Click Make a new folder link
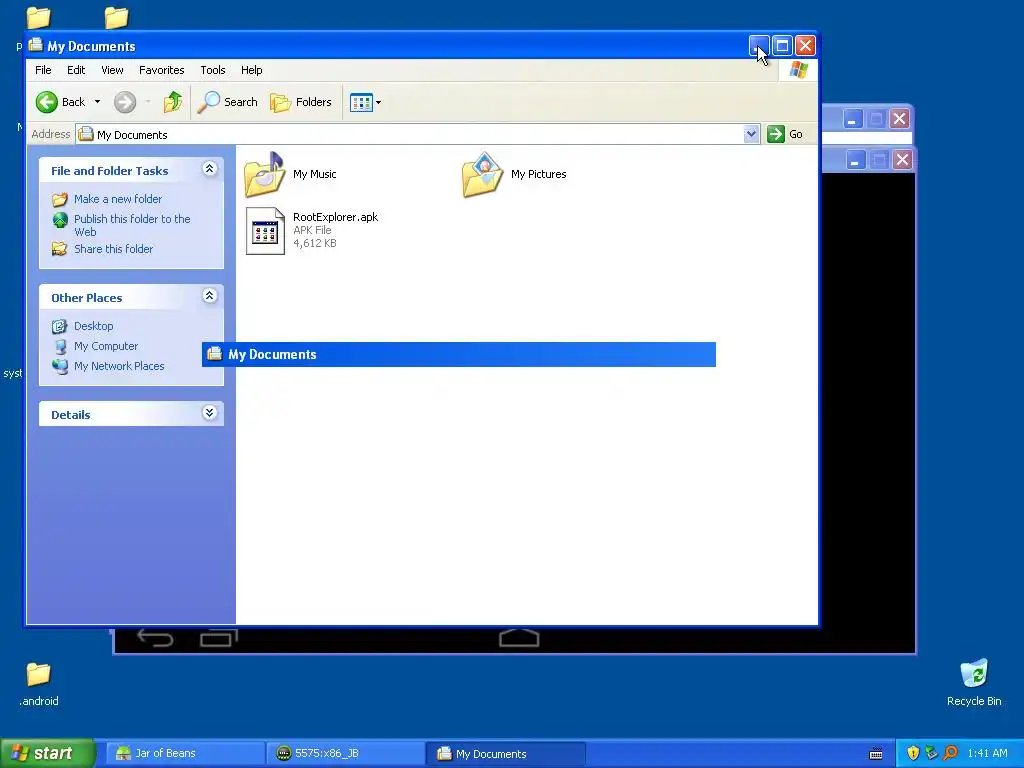Screen dimensions: 1024x768 [118, 199]
